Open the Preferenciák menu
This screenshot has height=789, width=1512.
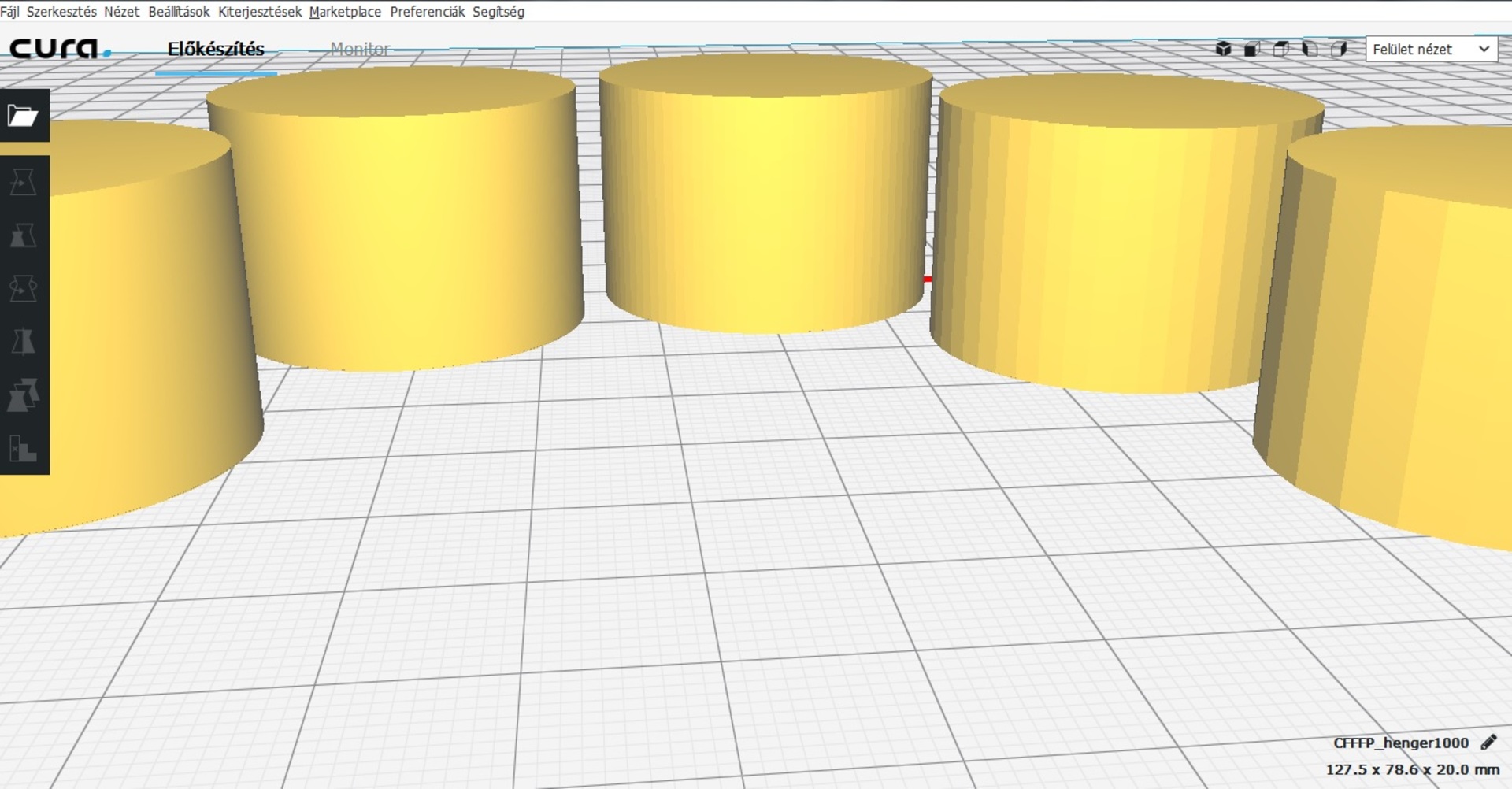tap(428, 12)
